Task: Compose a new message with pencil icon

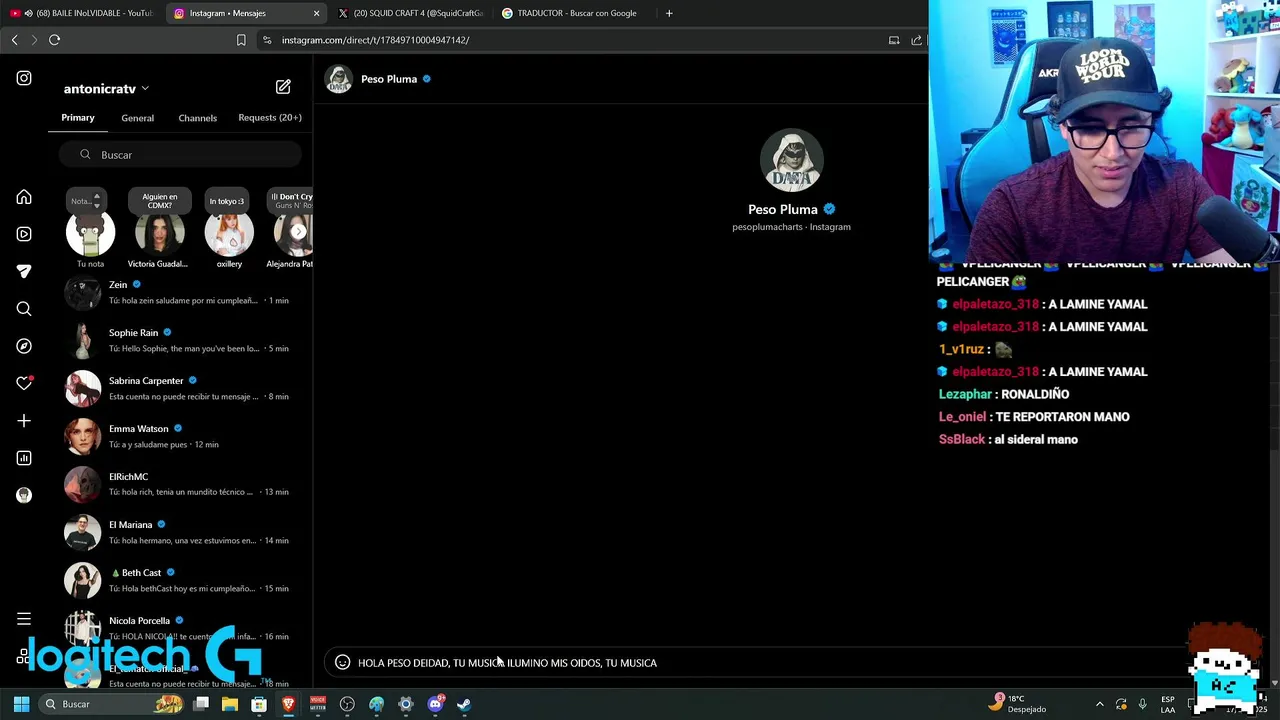Action: [283, 87]
